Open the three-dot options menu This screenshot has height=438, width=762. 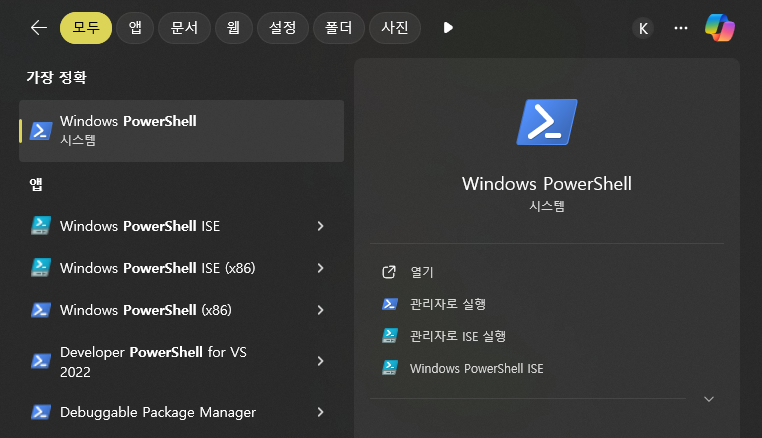point(681,28)
